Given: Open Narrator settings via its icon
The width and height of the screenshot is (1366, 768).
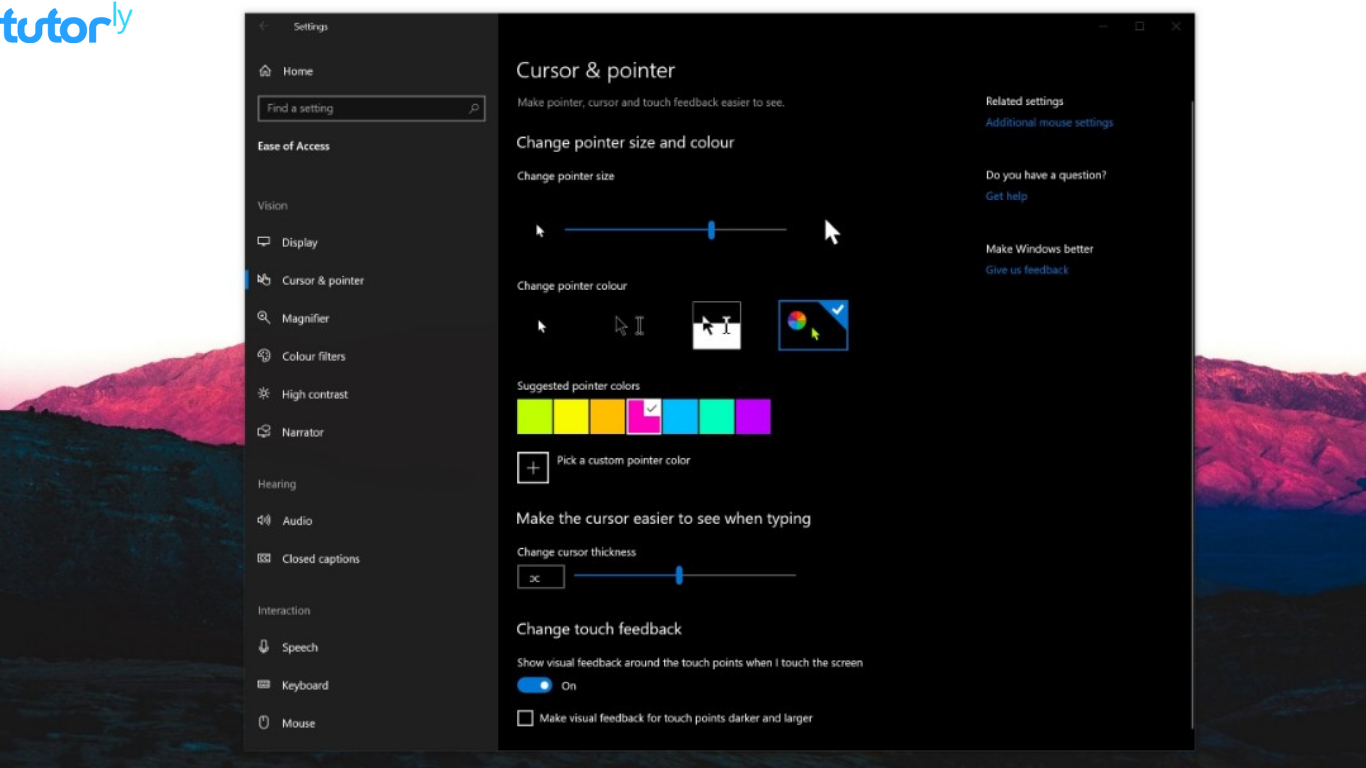Looking at the screenshot, I should click(x=262, y=432).
